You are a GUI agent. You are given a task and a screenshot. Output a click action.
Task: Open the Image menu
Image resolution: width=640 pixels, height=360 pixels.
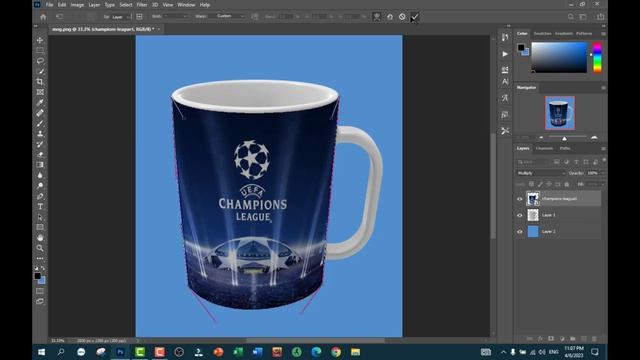(x=77, y=5)
